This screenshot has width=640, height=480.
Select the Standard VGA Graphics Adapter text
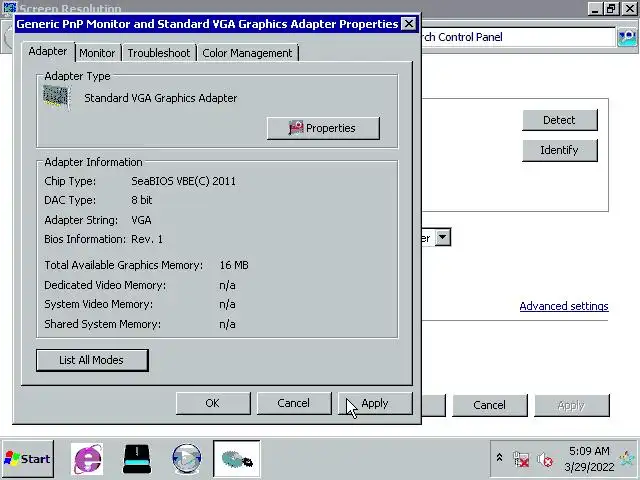pos(160,98)
